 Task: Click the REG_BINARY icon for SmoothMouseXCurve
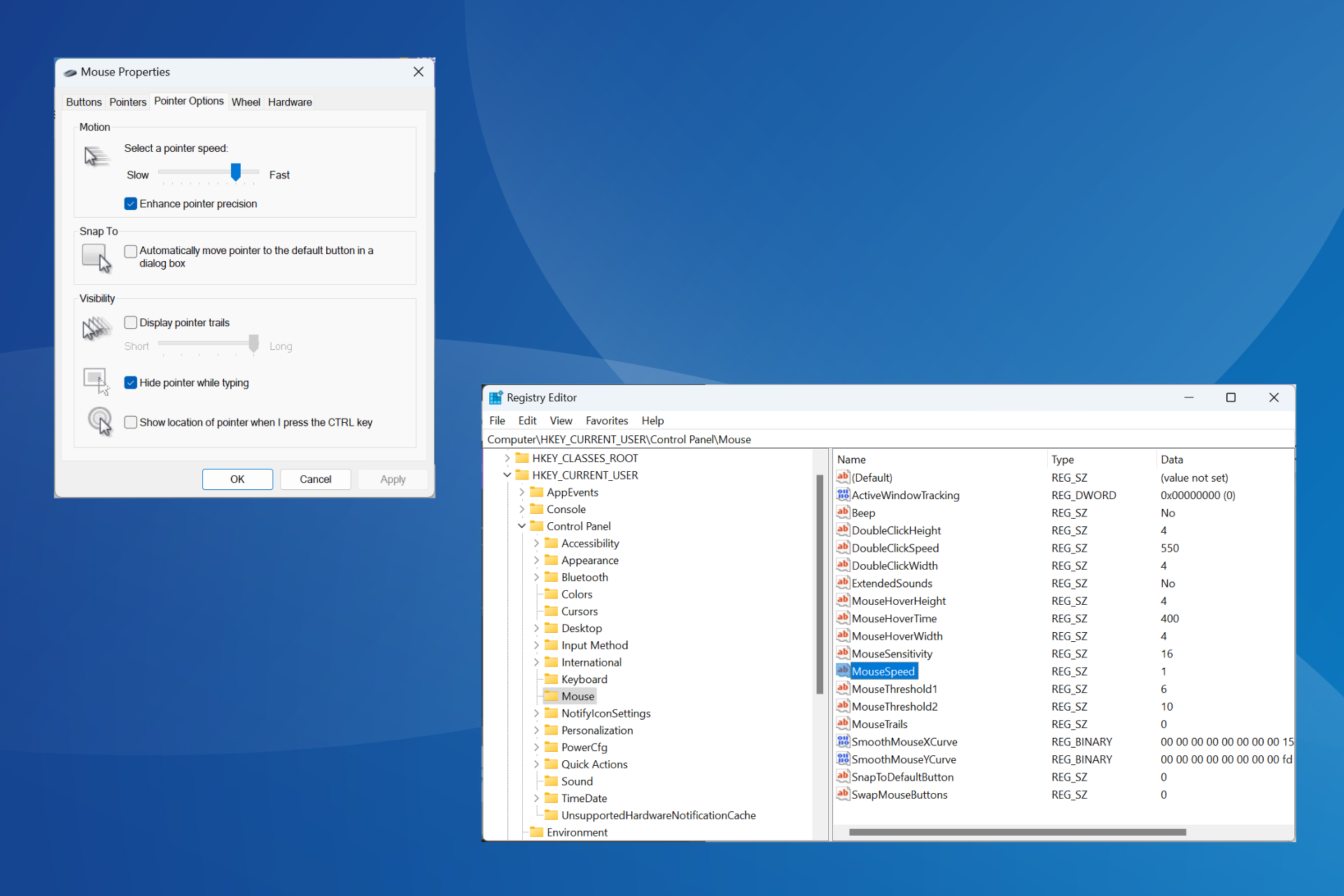(843, 741)
